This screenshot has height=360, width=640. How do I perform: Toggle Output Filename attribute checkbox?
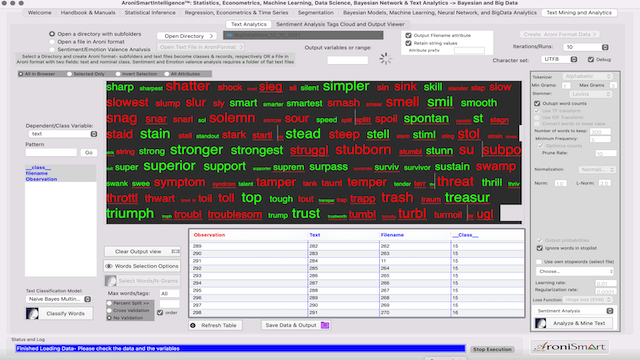[408, 36]
